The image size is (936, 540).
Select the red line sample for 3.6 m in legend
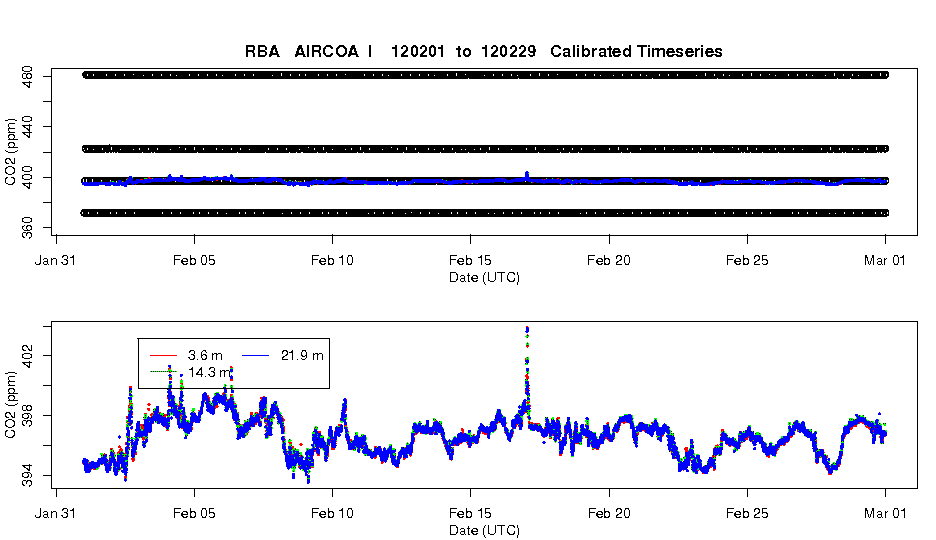coord(164,356)
